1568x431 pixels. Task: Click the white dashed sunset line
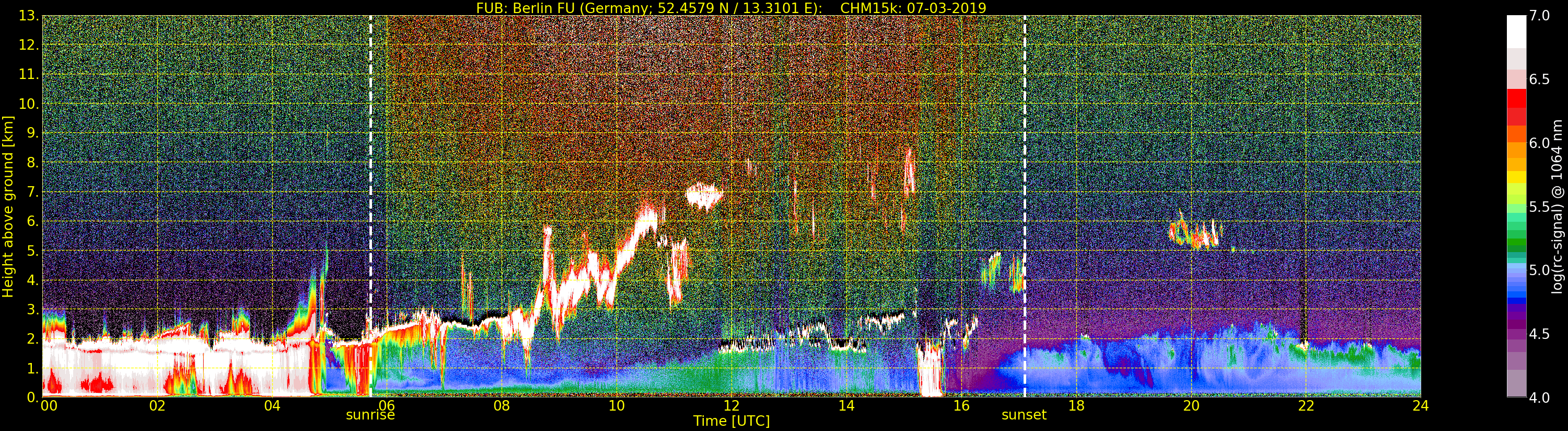[x=1025, y=206]
